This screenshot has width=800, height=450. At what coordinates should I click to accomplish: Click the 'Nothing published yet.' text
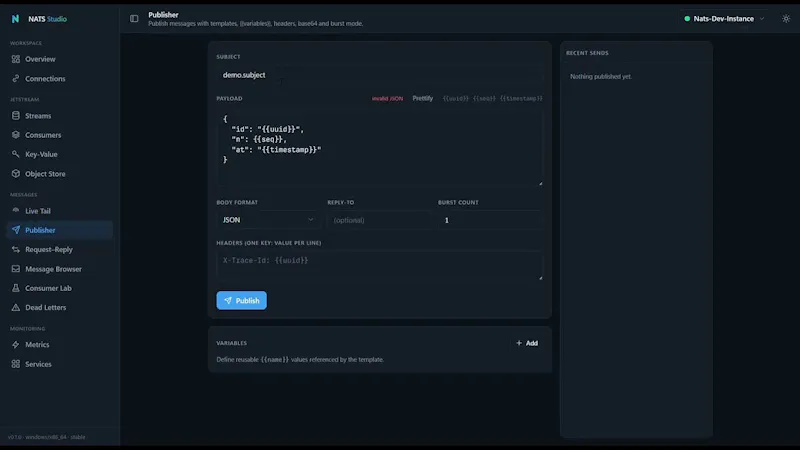coord(601,77)
